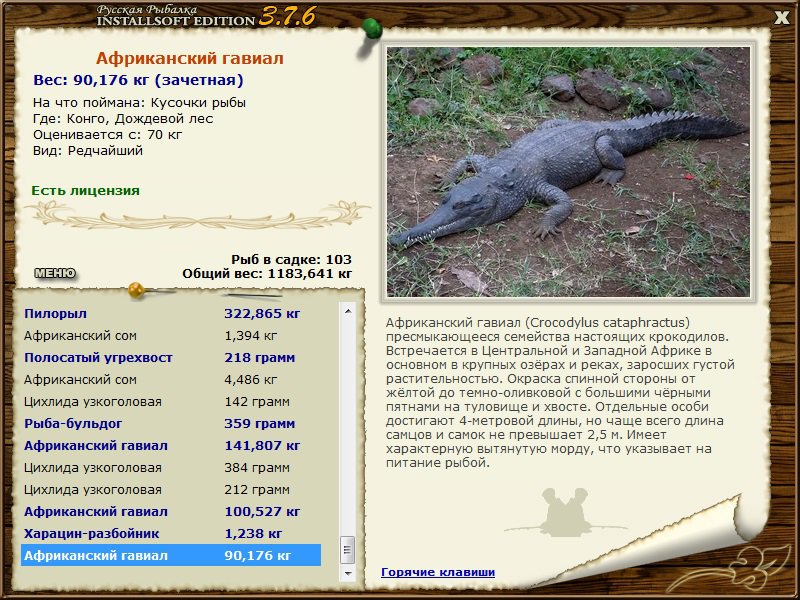Image resolution: width=800 pixels, height=600 pixels.
Task: Select the Рыба-бульдог 359 грамм row
Action: coord(171,423)
